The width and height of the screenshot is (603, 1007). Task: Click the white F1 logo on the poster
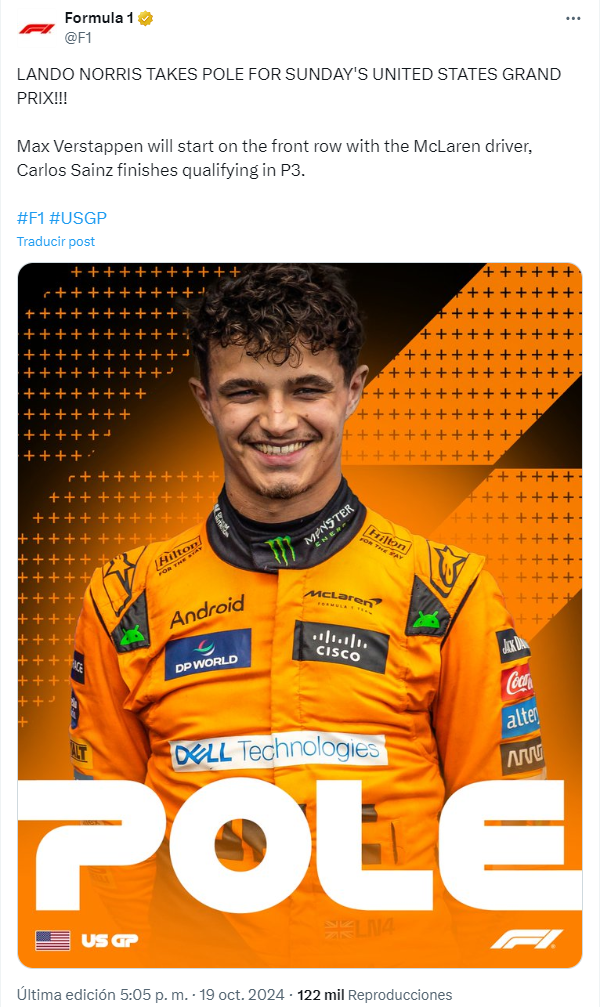coord(527,939)
